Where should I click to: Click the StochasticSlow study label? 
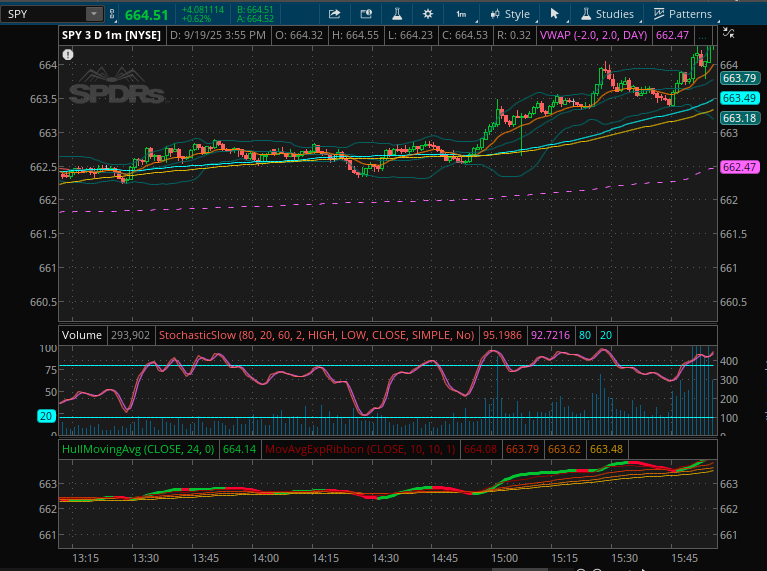tap(317, 336)
